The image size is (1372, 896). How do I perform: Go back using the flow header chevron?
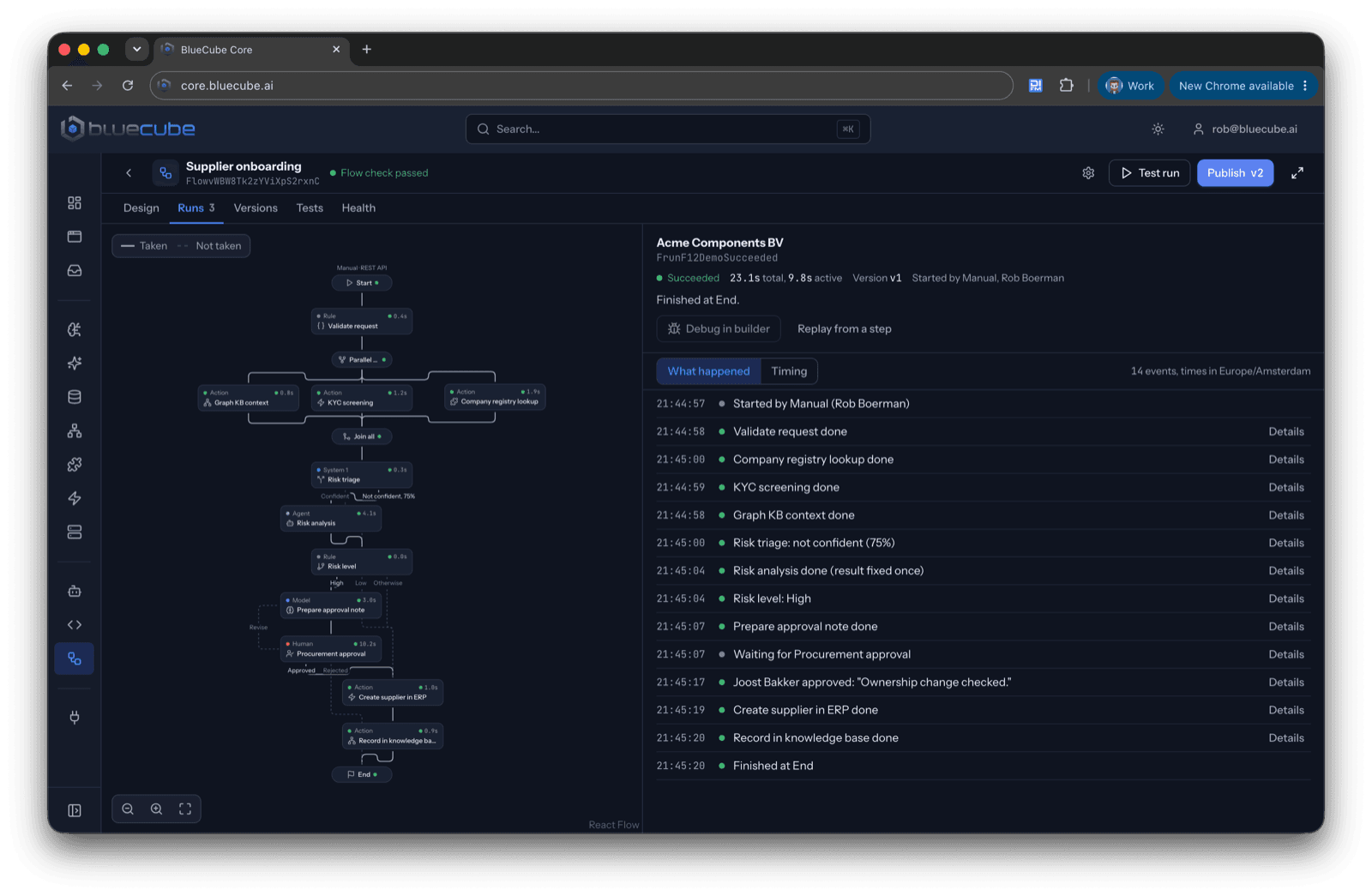(x=129, y=173)
